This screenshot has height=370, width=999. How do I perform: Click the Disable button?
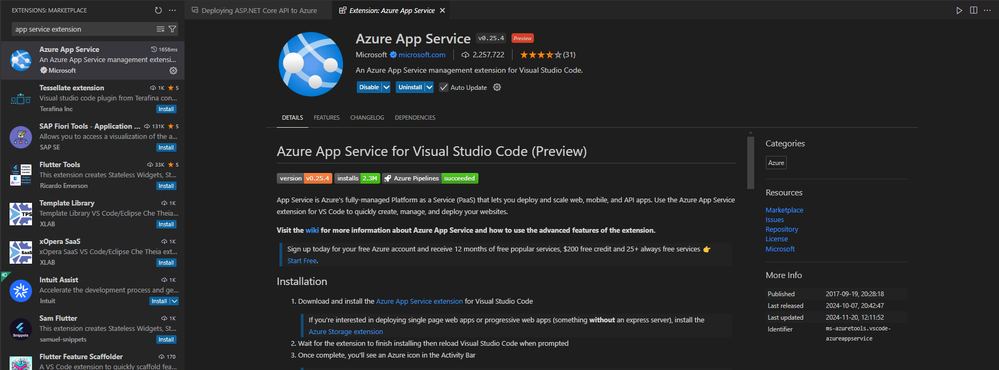tap(369, 87)
